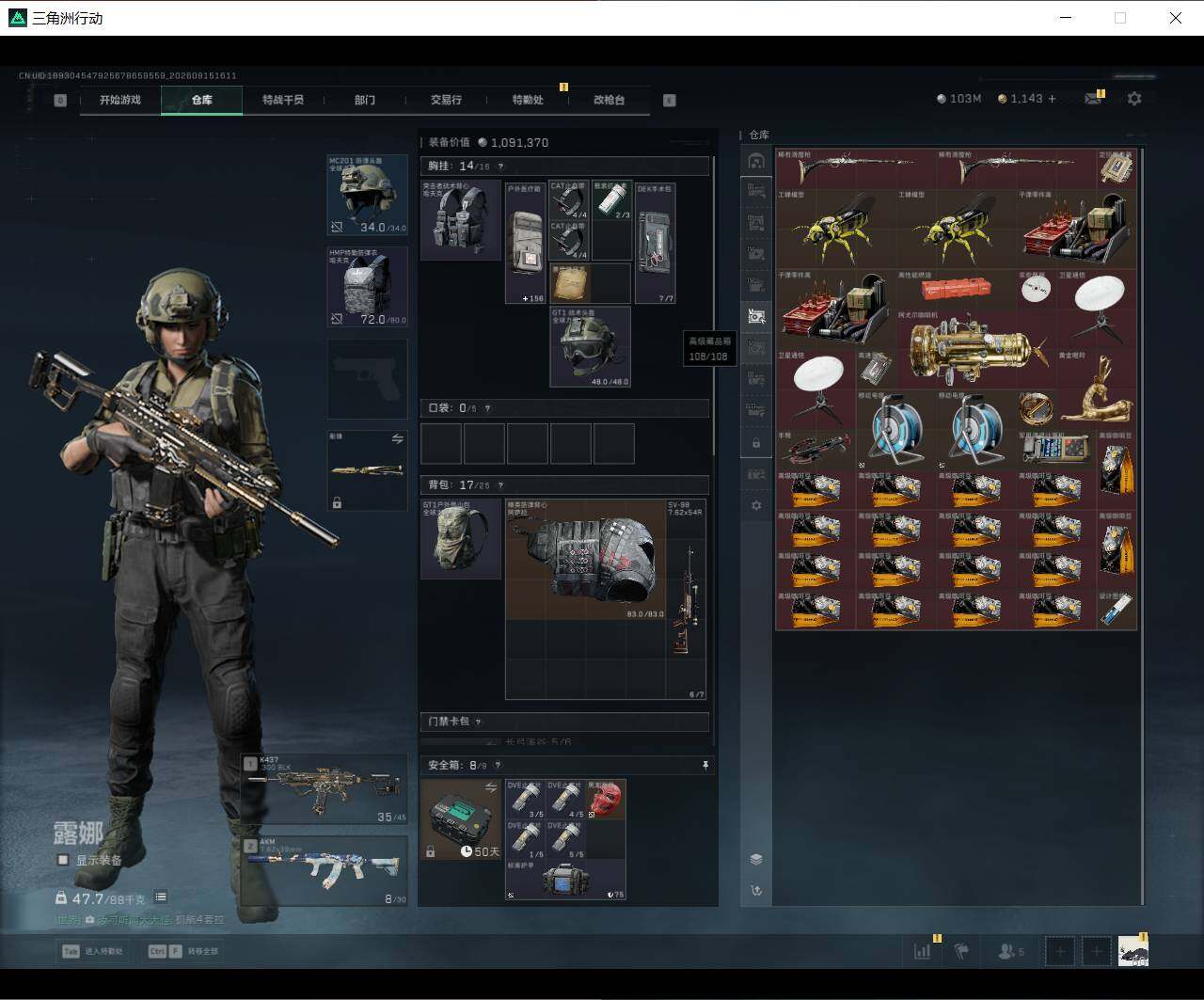The image size is (1204, 1000).
Task: Click swap arrows on the safe box
Action: click(x=490, y=787)
